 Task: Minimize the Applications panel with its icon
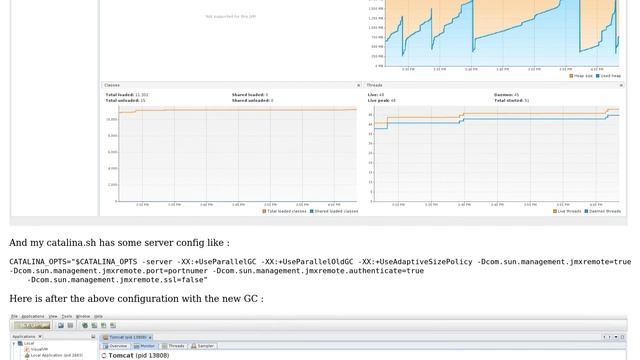coord(93,337)
